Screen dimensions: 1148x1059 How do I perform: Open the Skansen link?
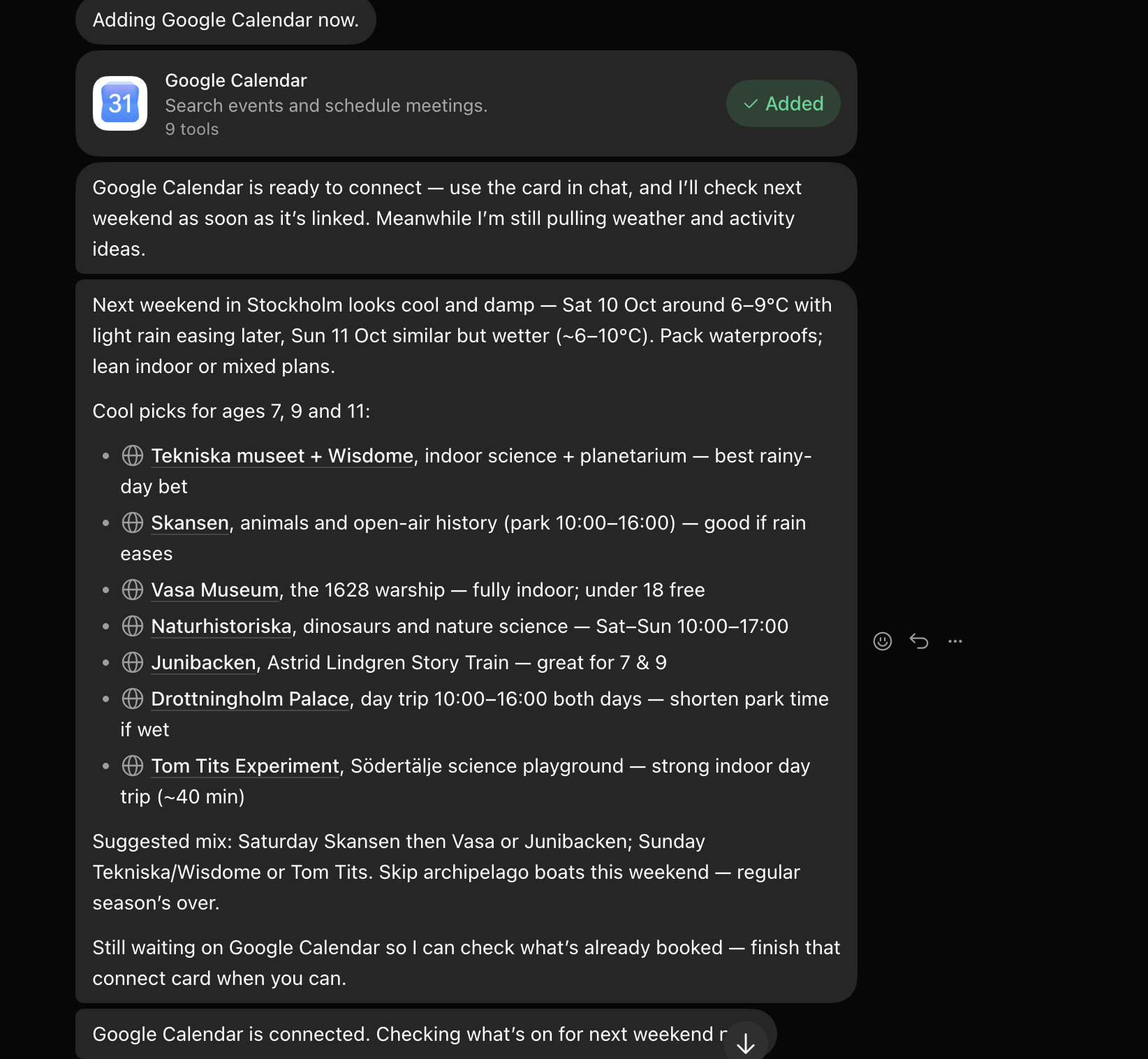click(190, 523)
